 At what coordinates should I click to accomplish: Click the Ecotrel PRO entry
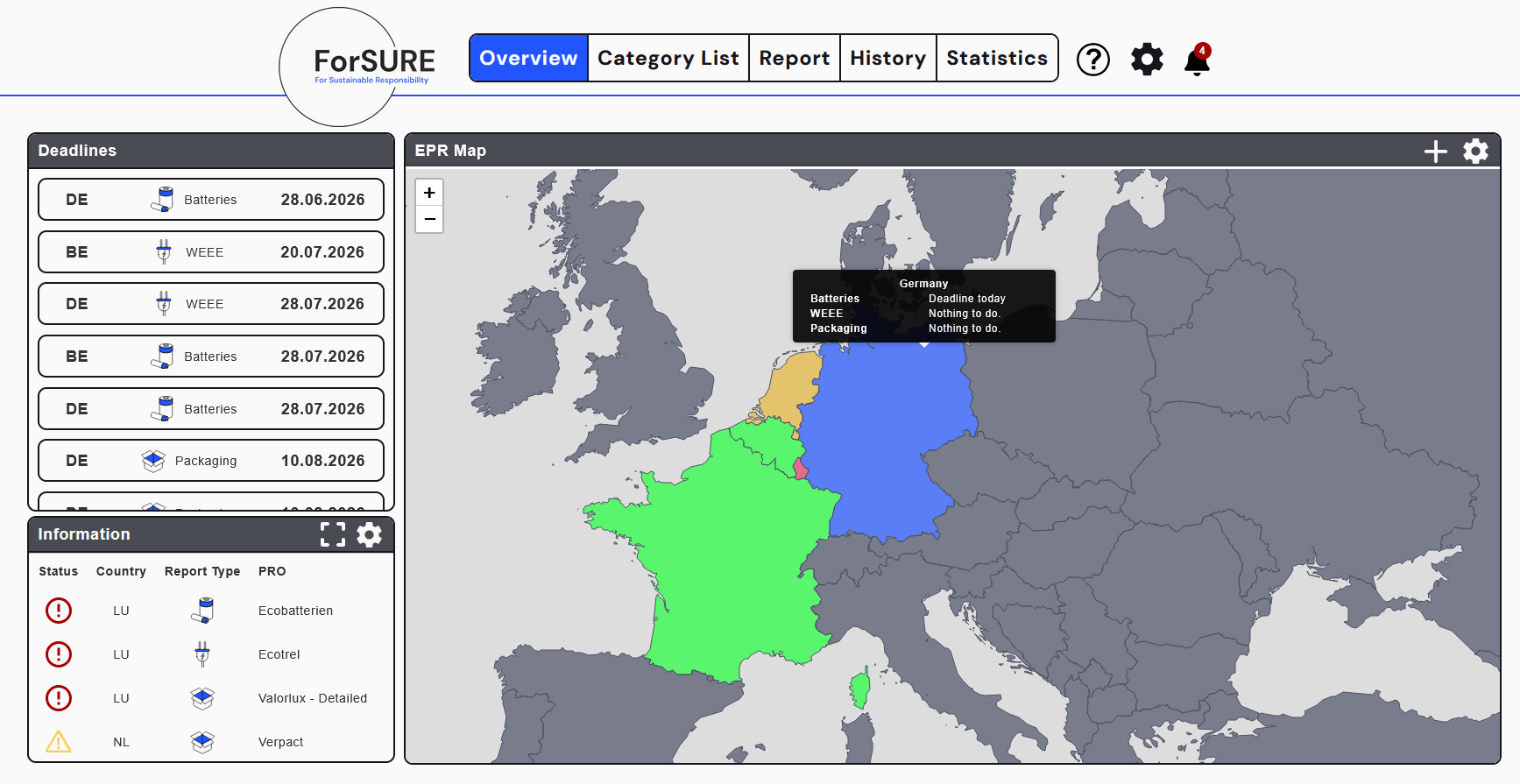click(279, 654)
